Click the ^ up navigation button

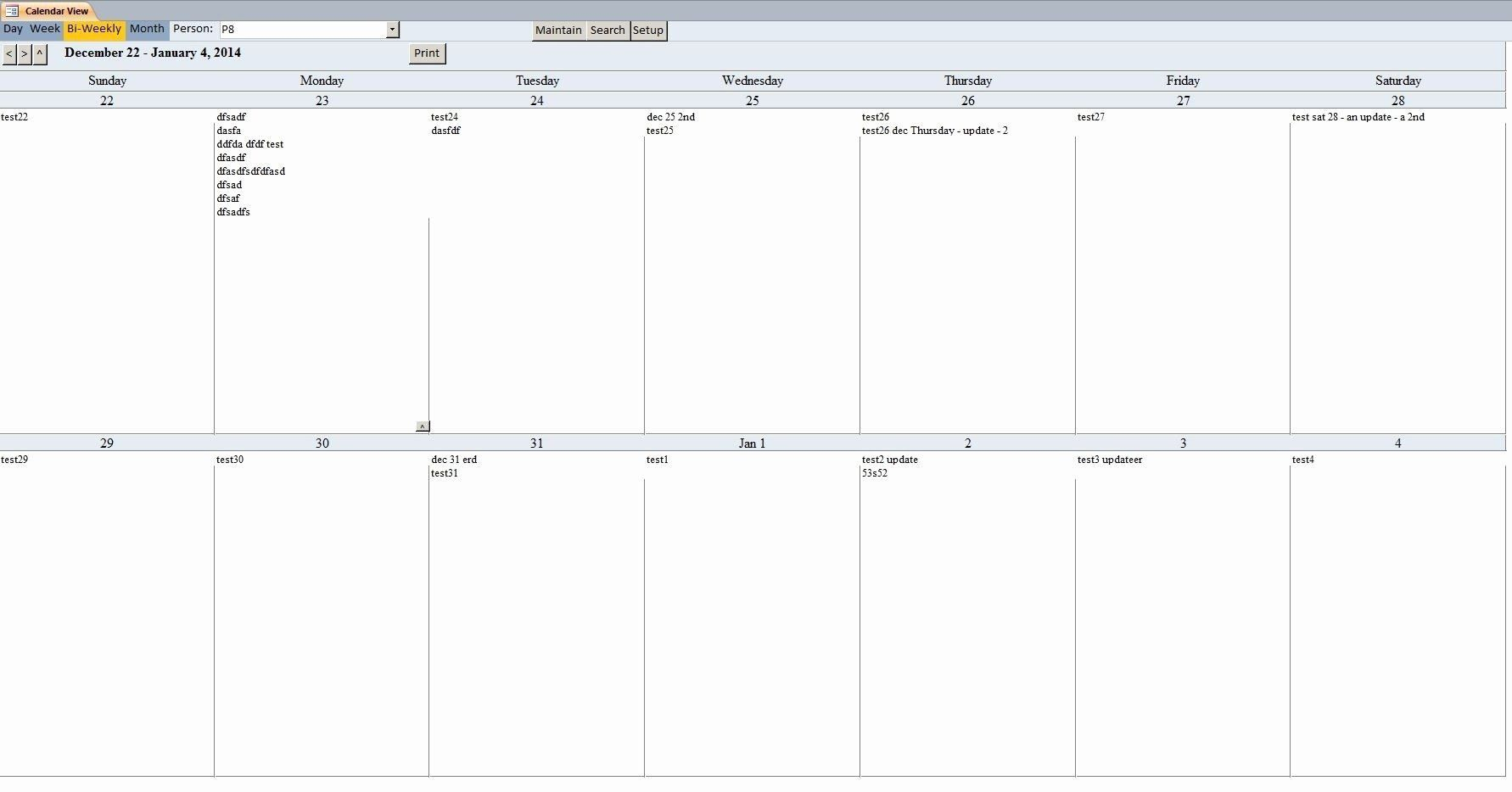(39, 54)
